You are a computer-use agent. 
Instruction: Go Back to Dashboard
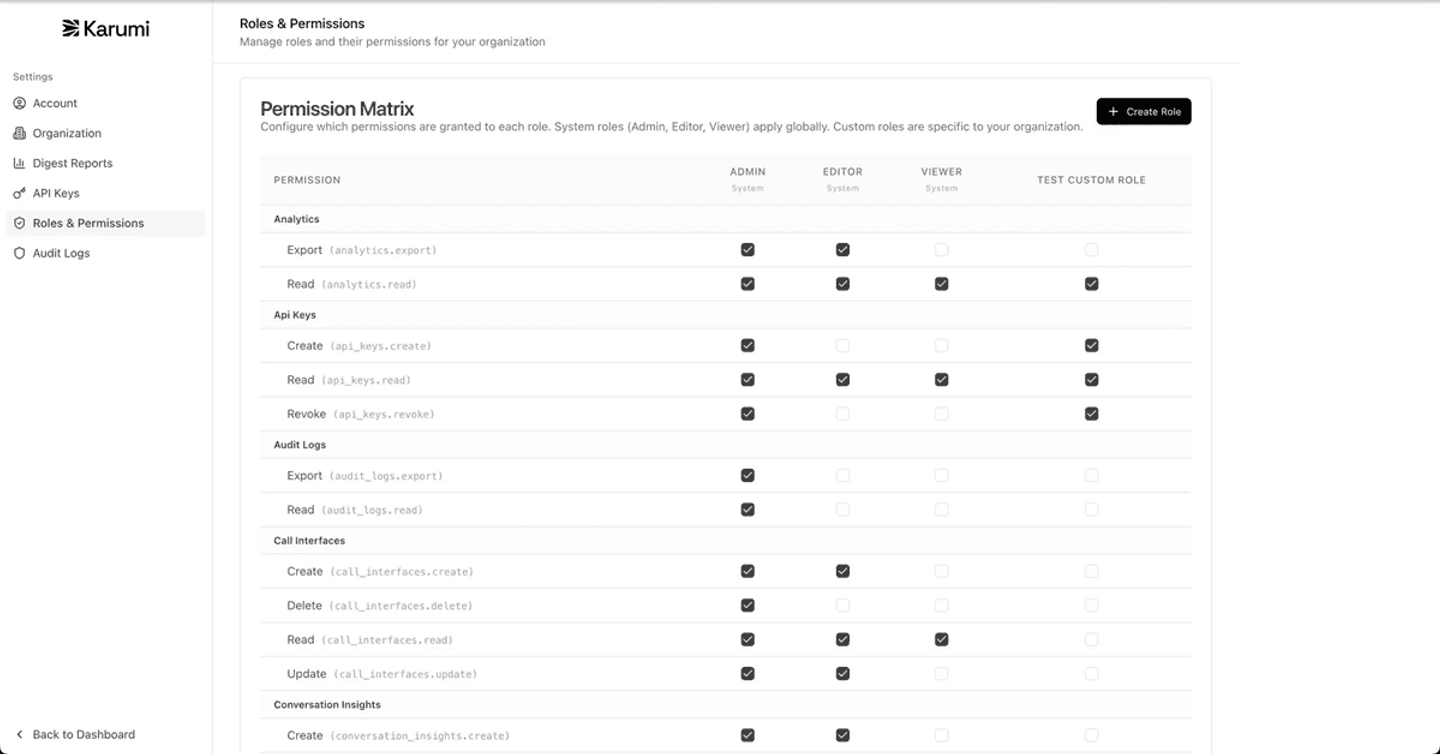75,734
